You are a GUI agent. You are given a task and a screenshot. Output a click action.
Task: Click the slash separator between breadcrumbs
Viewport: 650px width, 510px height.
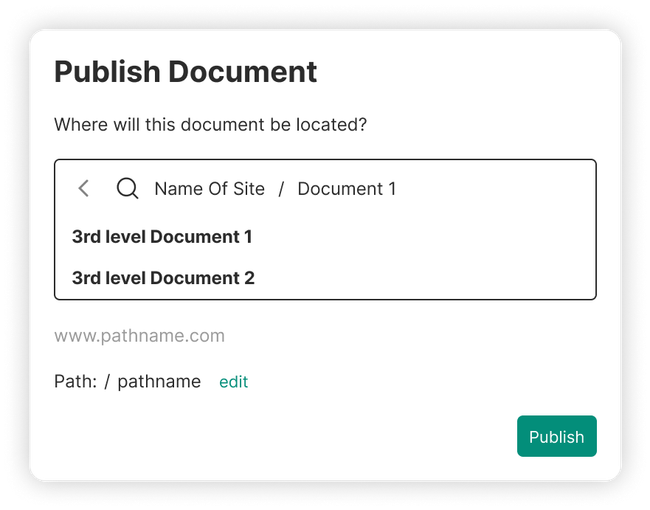(281, 189)
